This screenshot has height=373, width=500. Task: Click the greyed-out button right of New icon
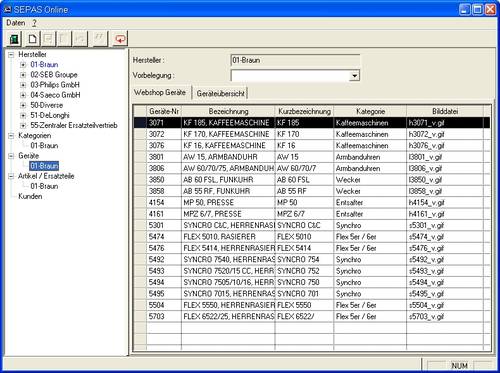pos(49,39)
